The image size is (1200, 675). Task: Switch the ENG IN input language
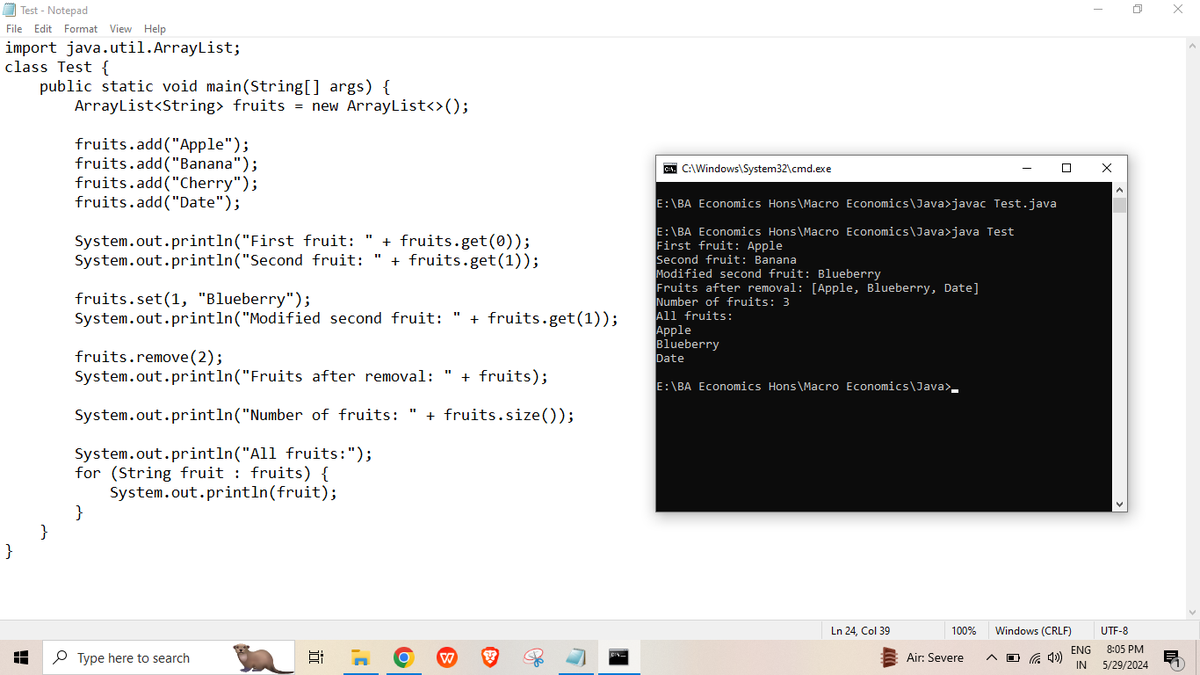point(1081,658)
